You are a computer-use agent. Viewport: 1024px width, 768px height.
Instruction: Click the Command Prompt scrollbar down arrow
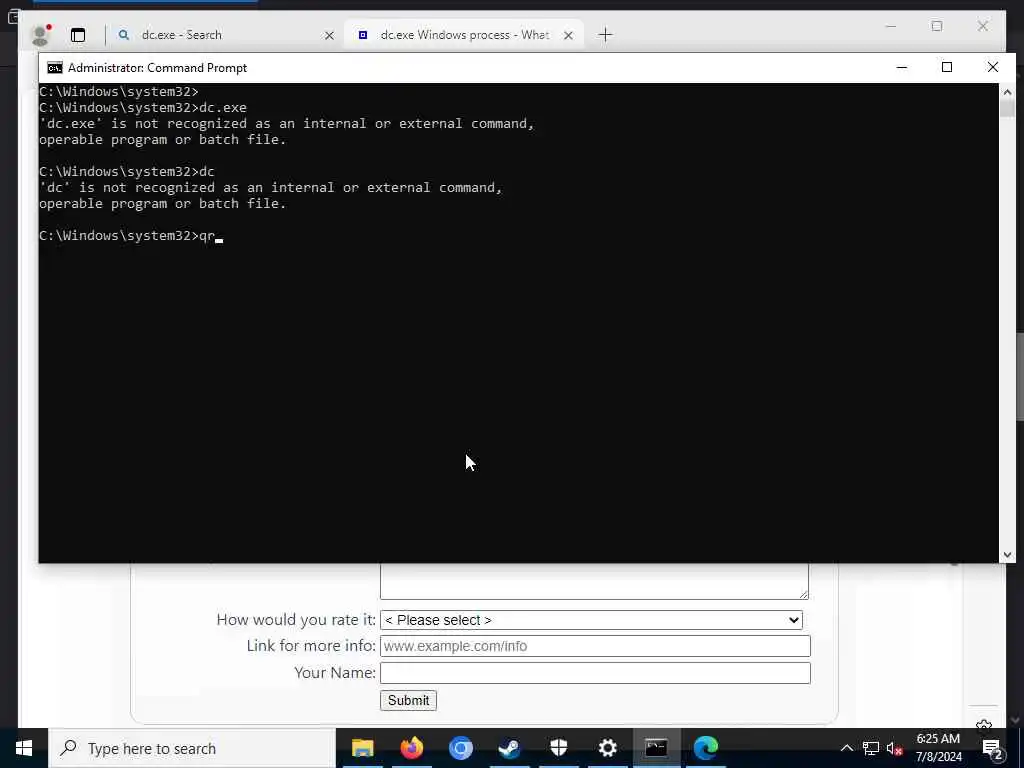pyautogui.click(x=1007, y=555)
